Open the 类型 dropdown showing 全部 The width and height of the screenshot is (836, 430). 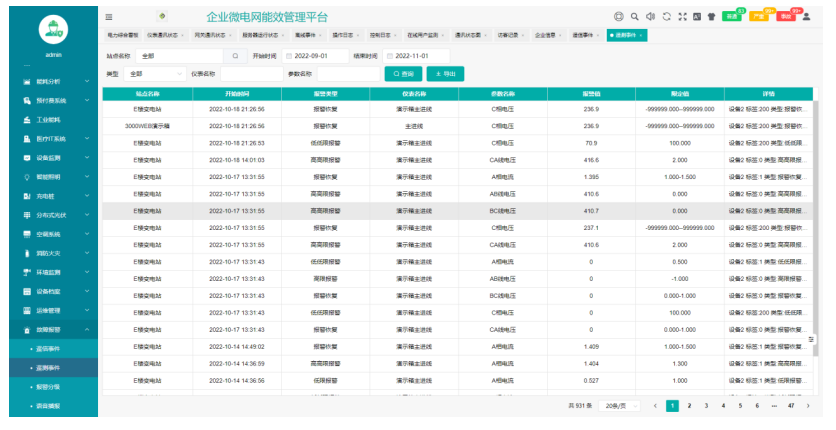tap(154, 74)
